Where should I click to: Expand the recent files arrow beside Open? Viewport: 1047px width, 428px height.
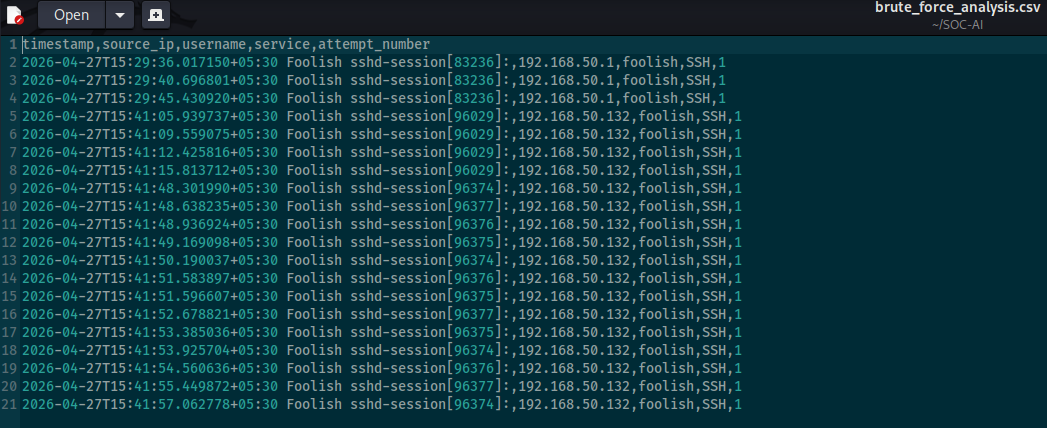point(120,15)
